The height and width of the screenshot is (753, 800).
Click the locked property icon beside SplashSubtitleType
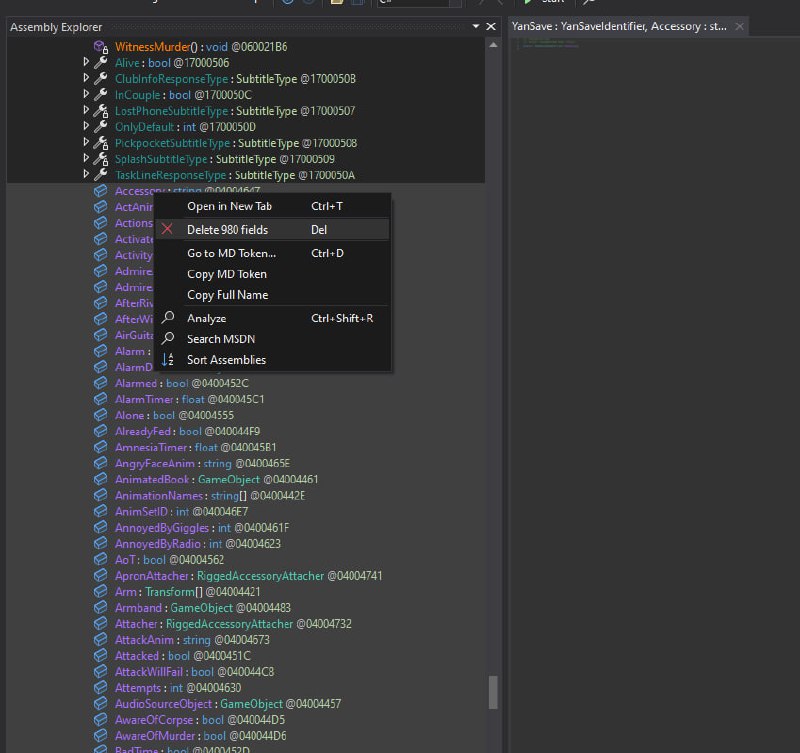101,159
